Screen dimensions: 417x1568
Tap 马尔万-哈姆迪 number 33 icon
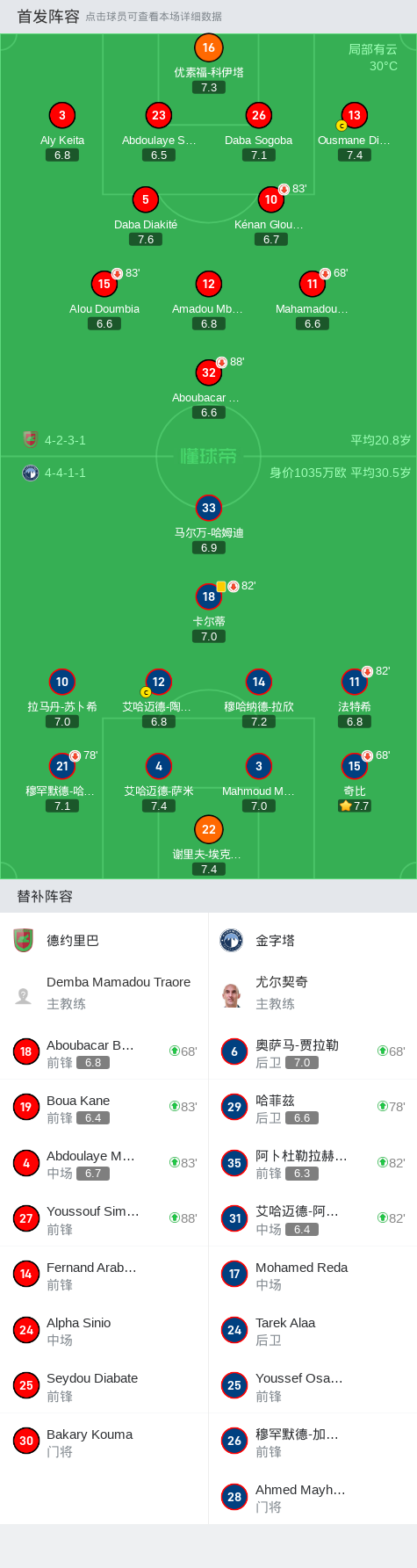point(209,508)
